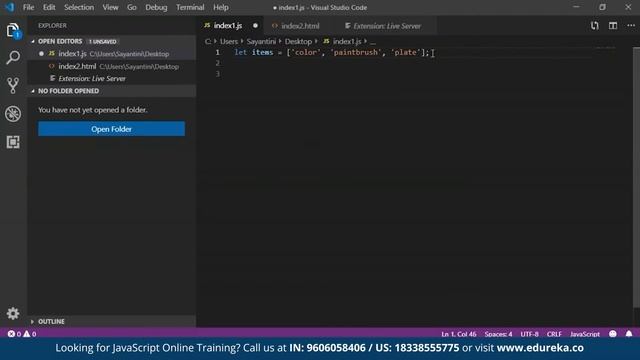This screenshot has height=360, width=640.
Task: Split the editor to the right
Action: 613,26
